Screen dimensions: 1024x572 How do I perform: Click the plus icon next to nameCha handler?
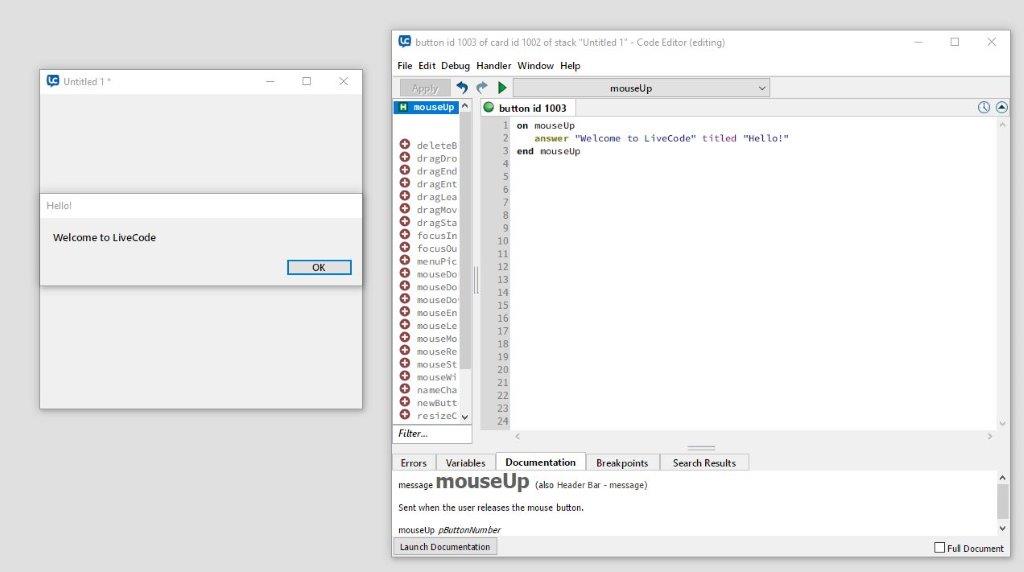point(405,390)
